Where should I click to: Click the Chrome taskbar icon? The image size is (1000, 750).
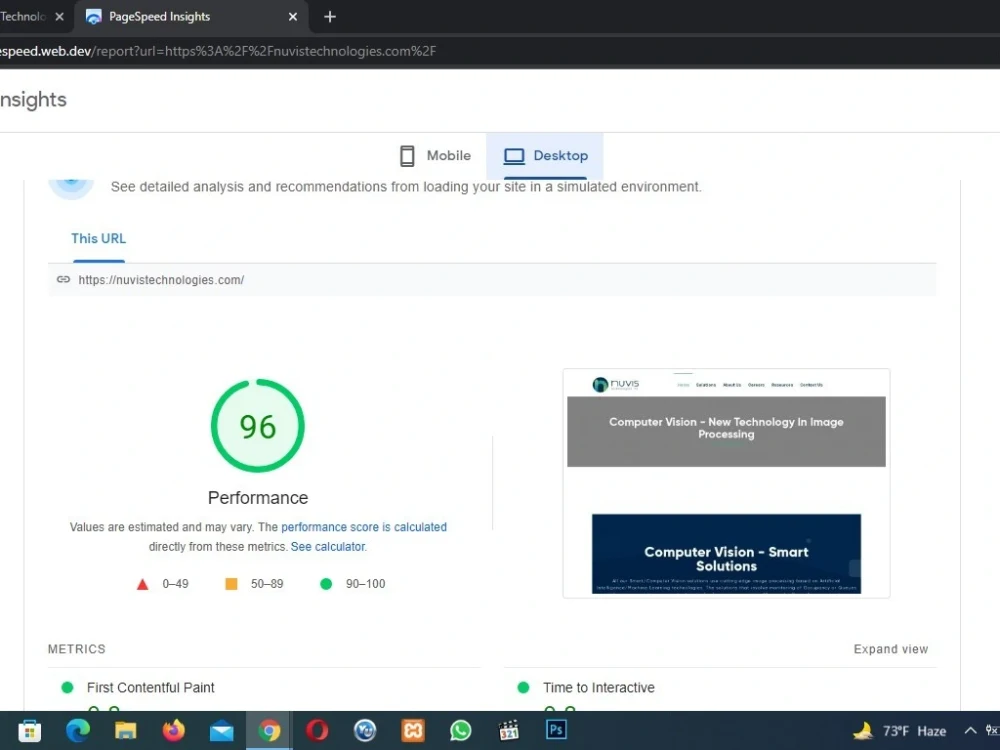point(269,731)
